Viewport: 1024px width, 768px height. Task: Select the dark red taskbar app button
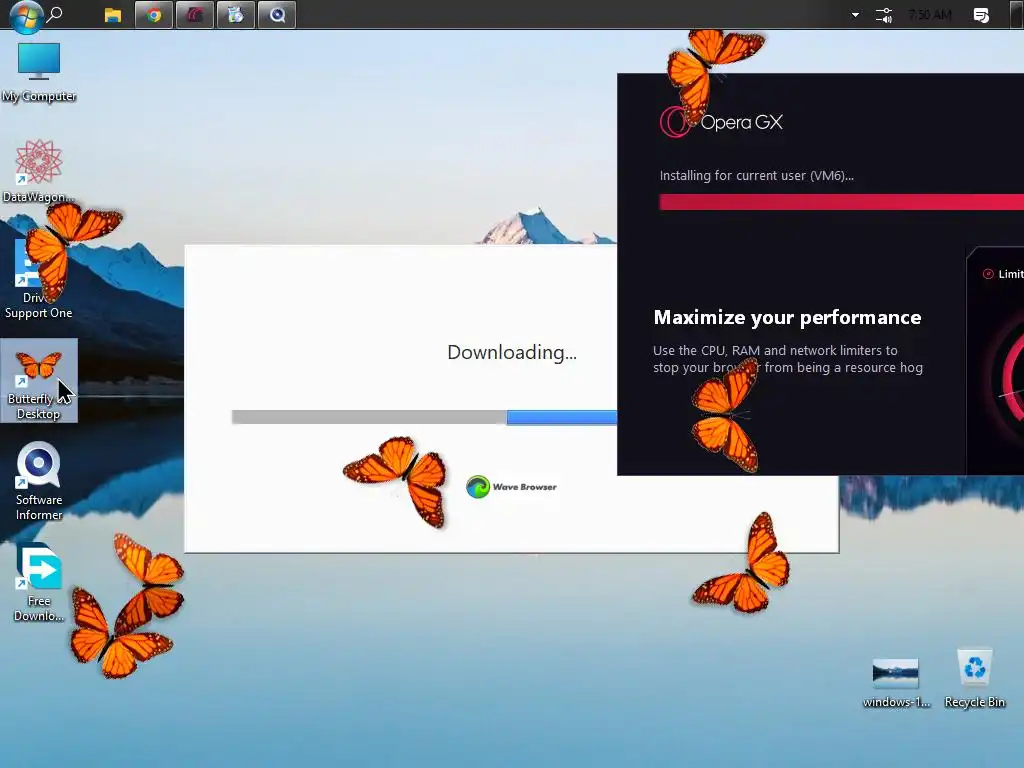click(x=195, y=14)
